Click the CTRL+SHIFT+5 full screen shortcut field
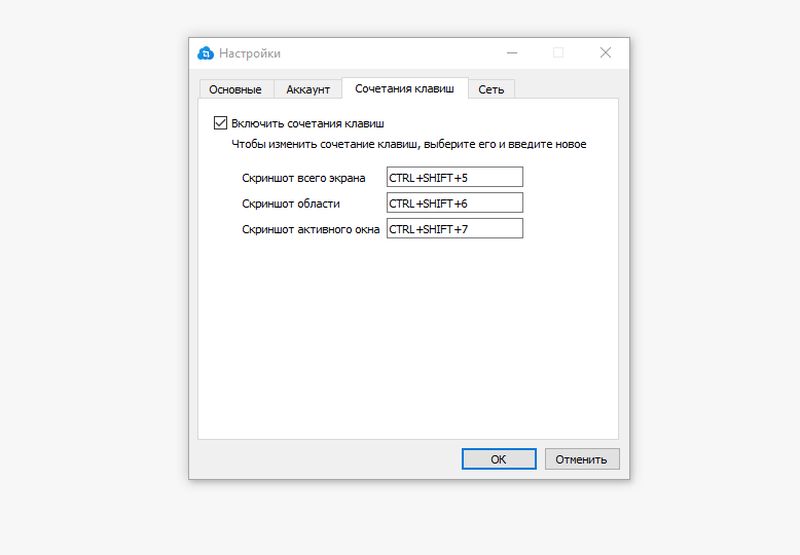The width and height of the screenshot is (800, 555). [x=455, y=178]
